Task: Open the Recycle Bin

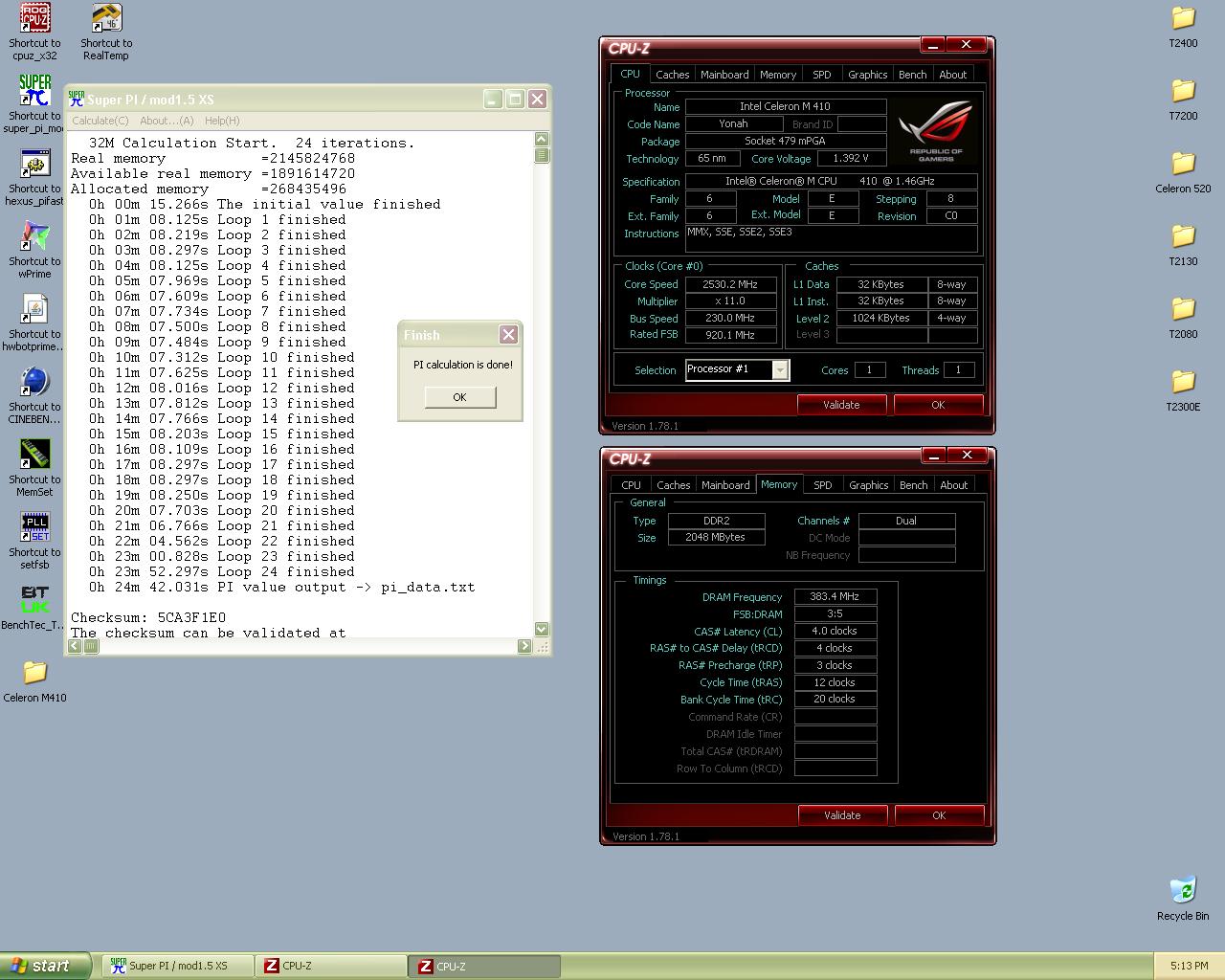Action: click(x=1183, y=890)
